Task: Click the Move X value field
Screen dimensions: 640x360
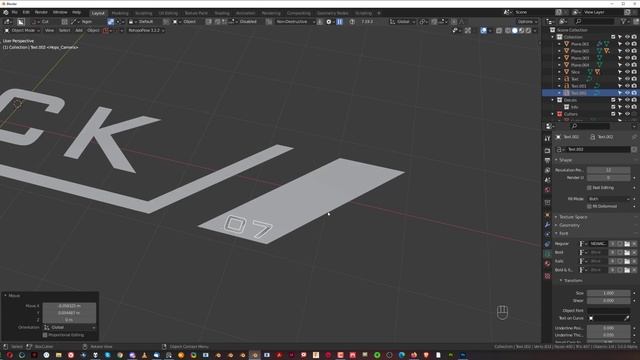Action: 69,306
